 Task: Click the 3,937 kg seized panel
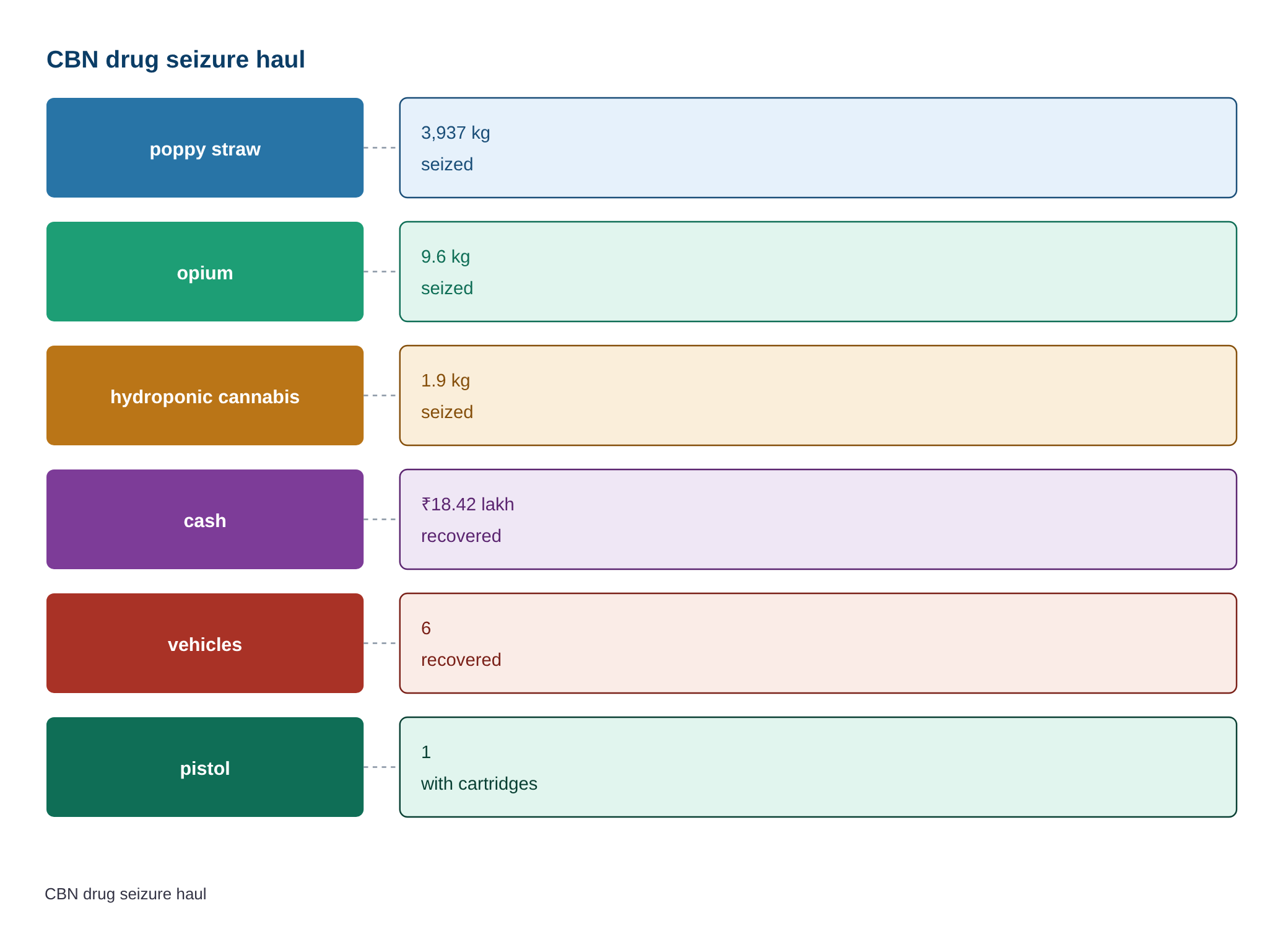tap(818, 147)
